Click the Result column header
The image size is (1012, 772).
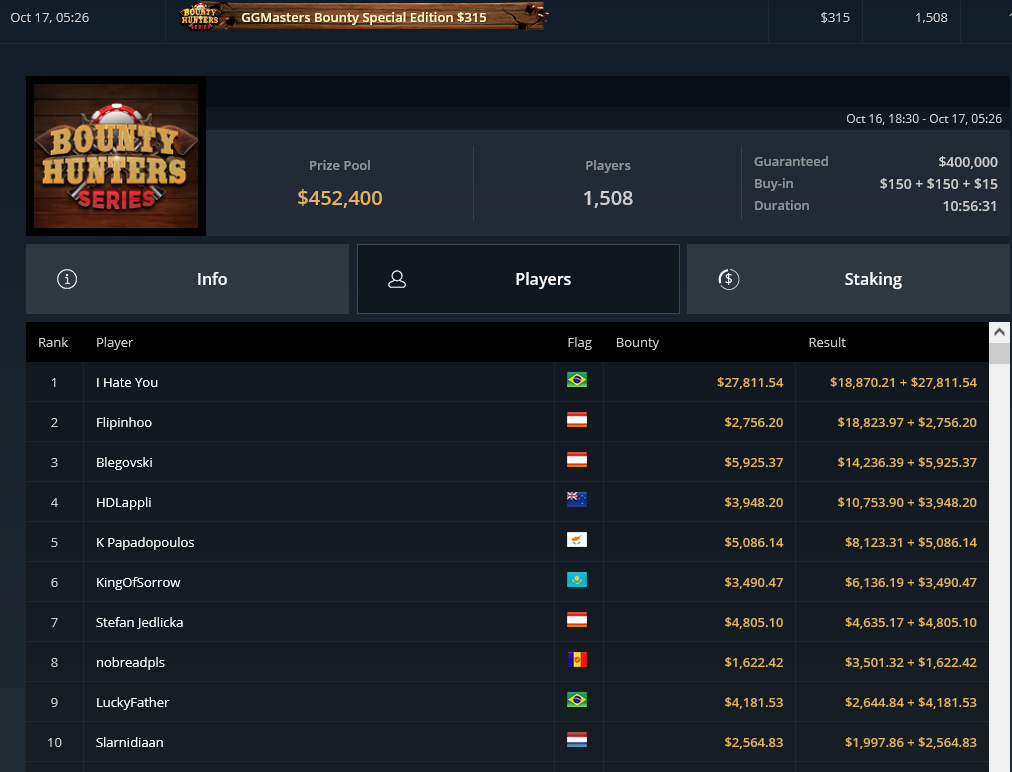827,342
